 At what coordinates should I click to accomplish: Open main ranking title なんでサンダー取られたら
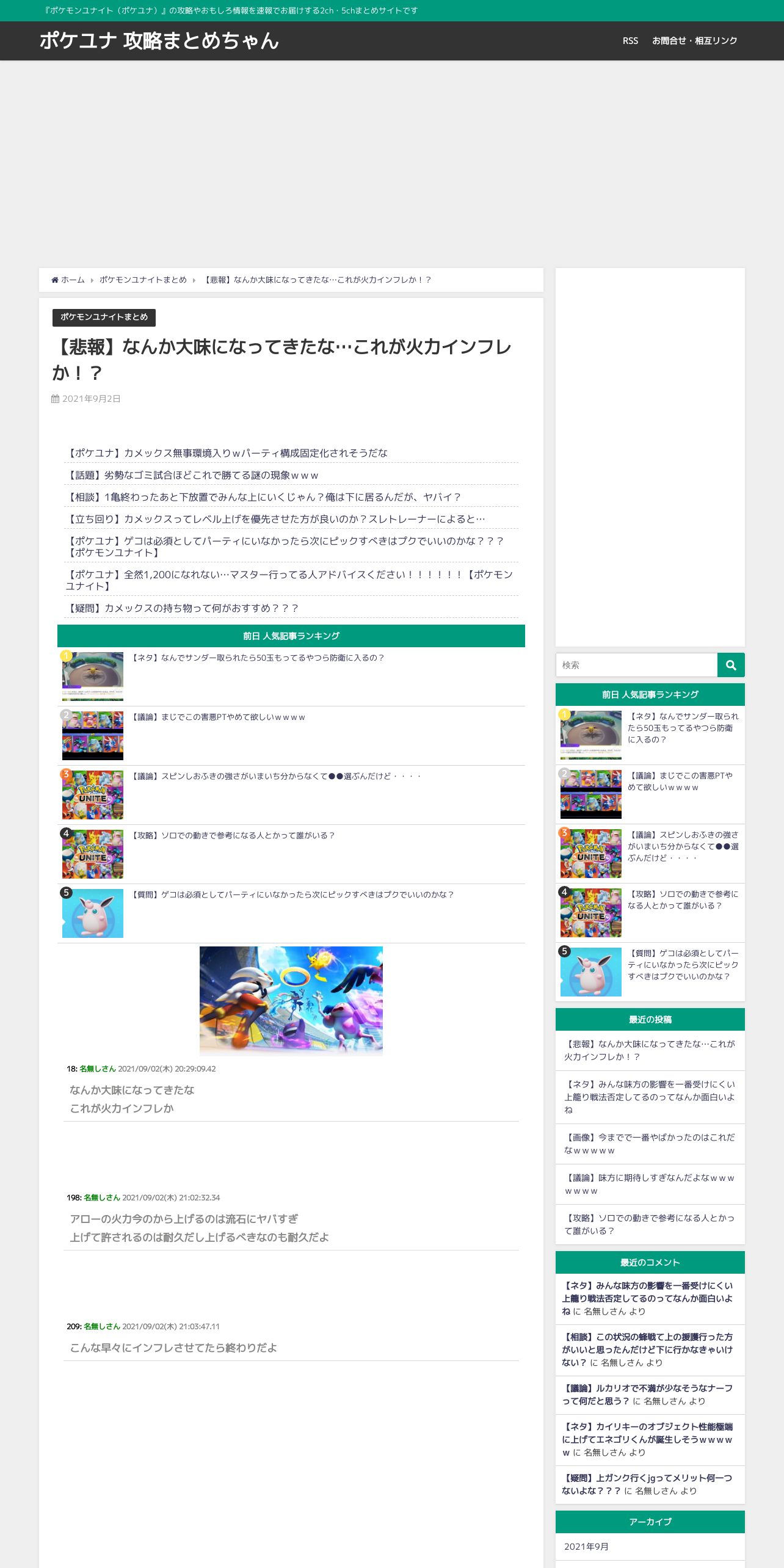click(x=257, y=658)
